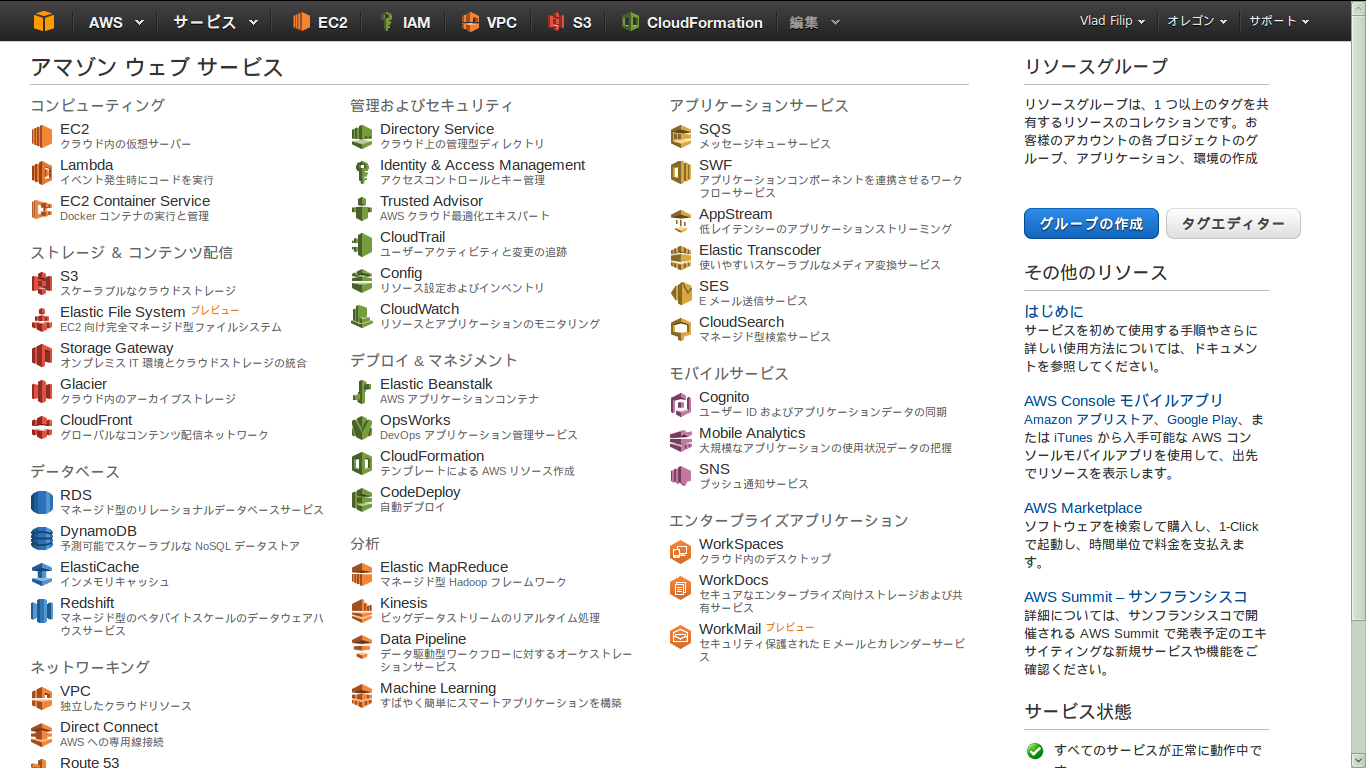Follow the iTunes link
The height and width of the screenshot is (768, 1366).
tap(1073, 438)
